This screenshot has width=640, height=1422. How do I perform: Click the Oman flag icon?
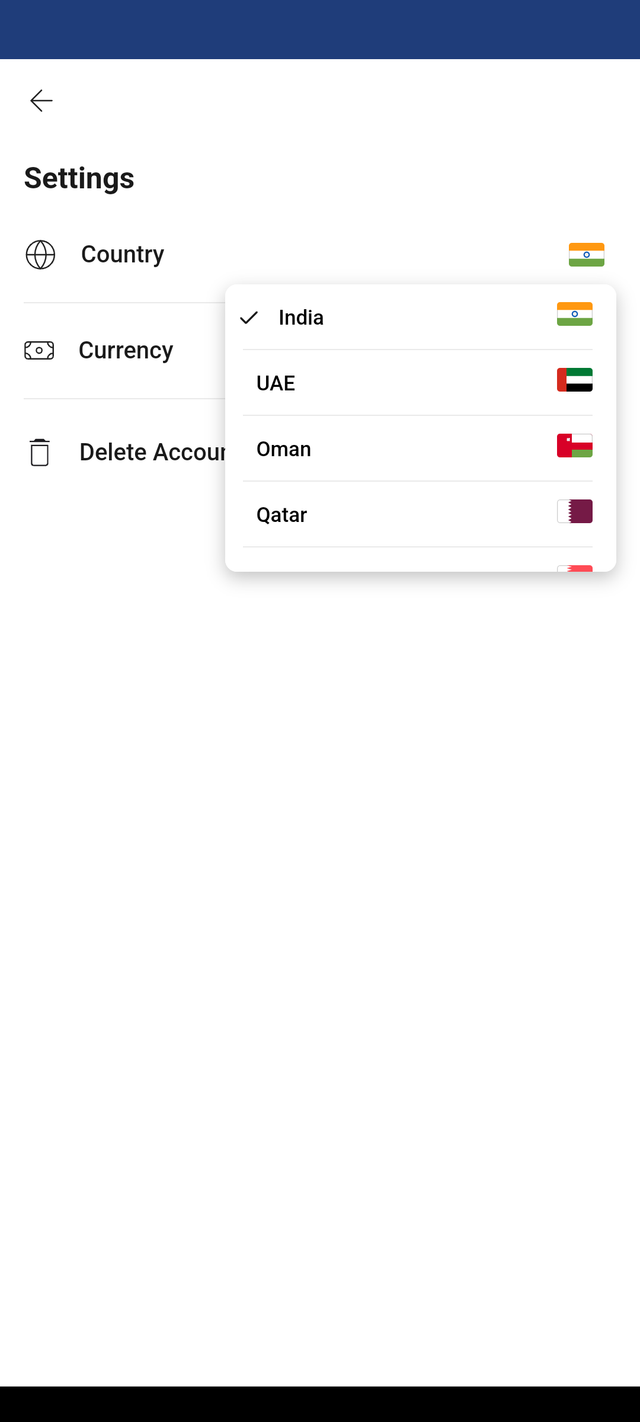point(574,446)
